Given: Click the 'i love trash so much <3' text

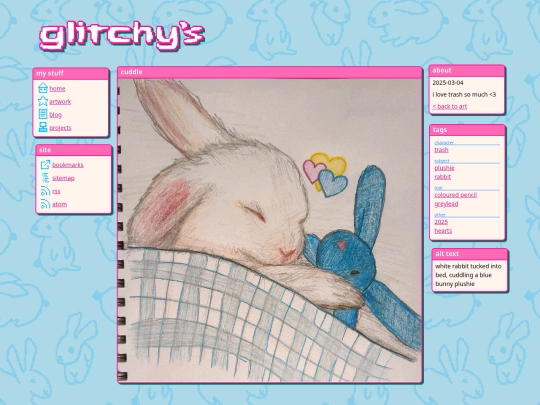Looking at the screenshot, I should (464, 94).
